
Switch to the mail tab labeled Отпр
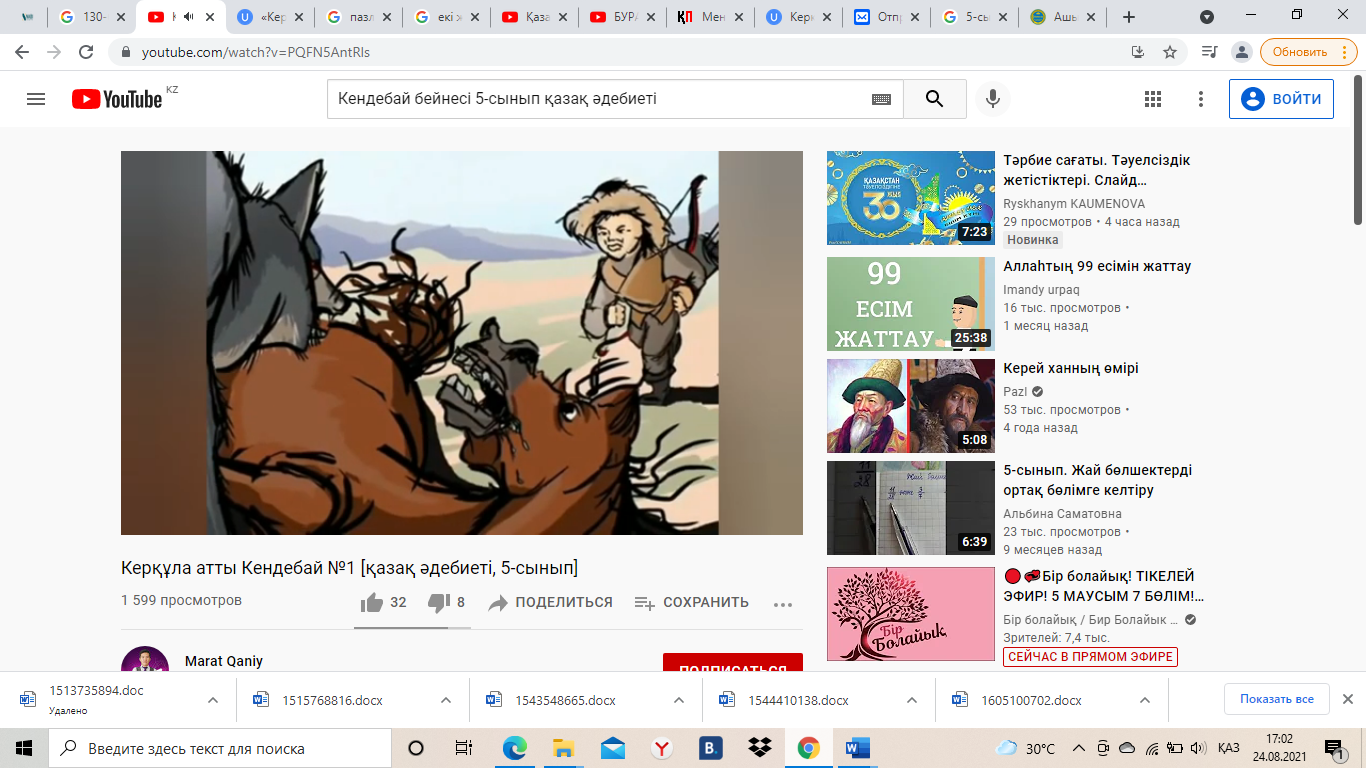point(887,17)
